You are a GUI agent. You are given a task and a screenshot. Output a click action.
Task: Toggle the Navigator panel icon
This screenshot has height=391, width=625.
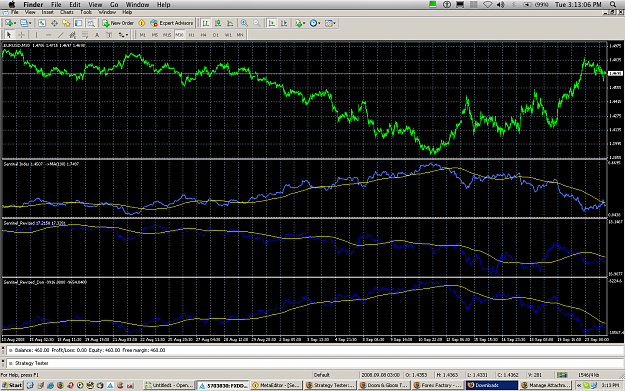(x=66, y=23)
